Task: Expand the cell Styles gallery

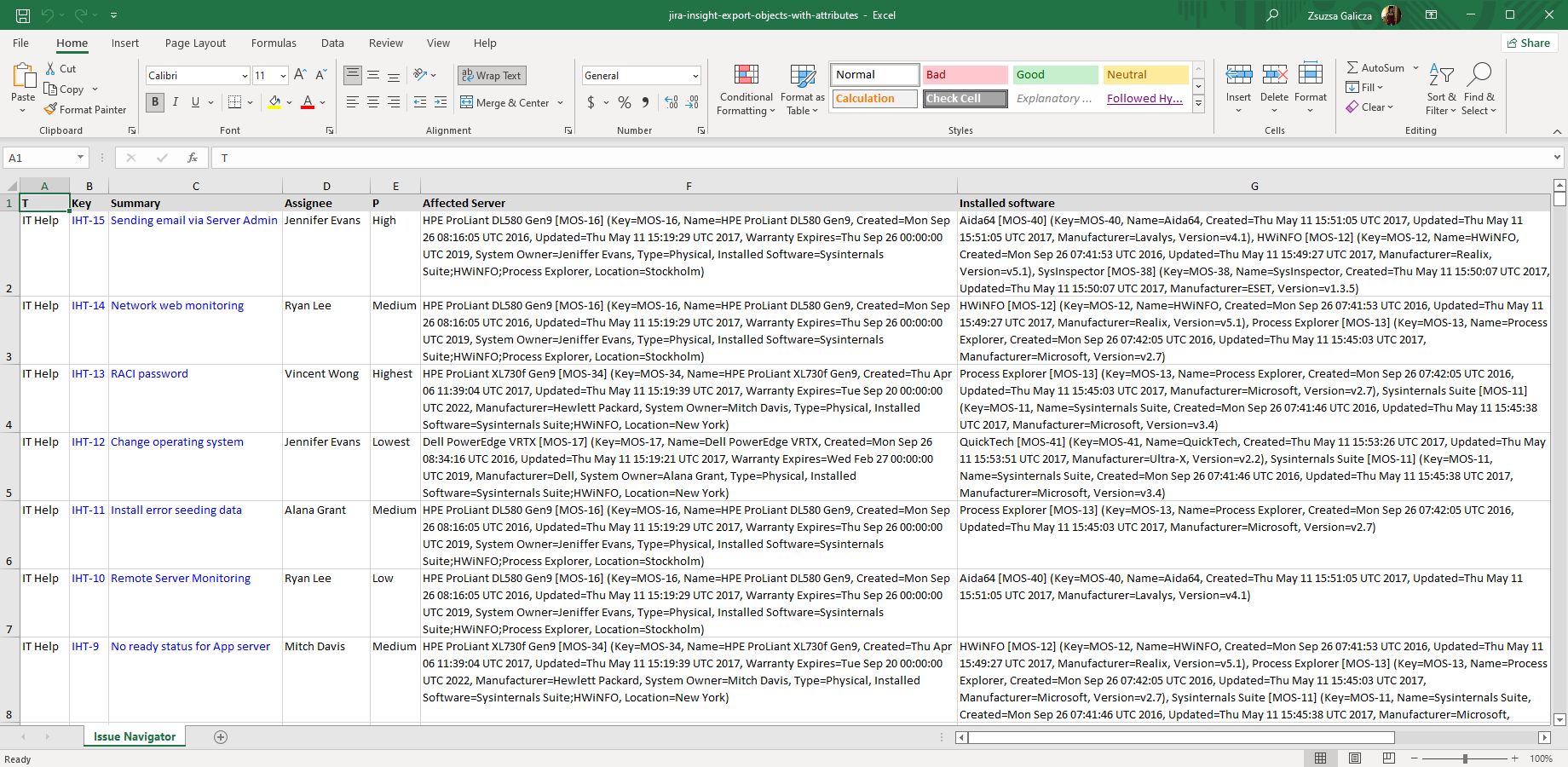Action: (1198, 103)
